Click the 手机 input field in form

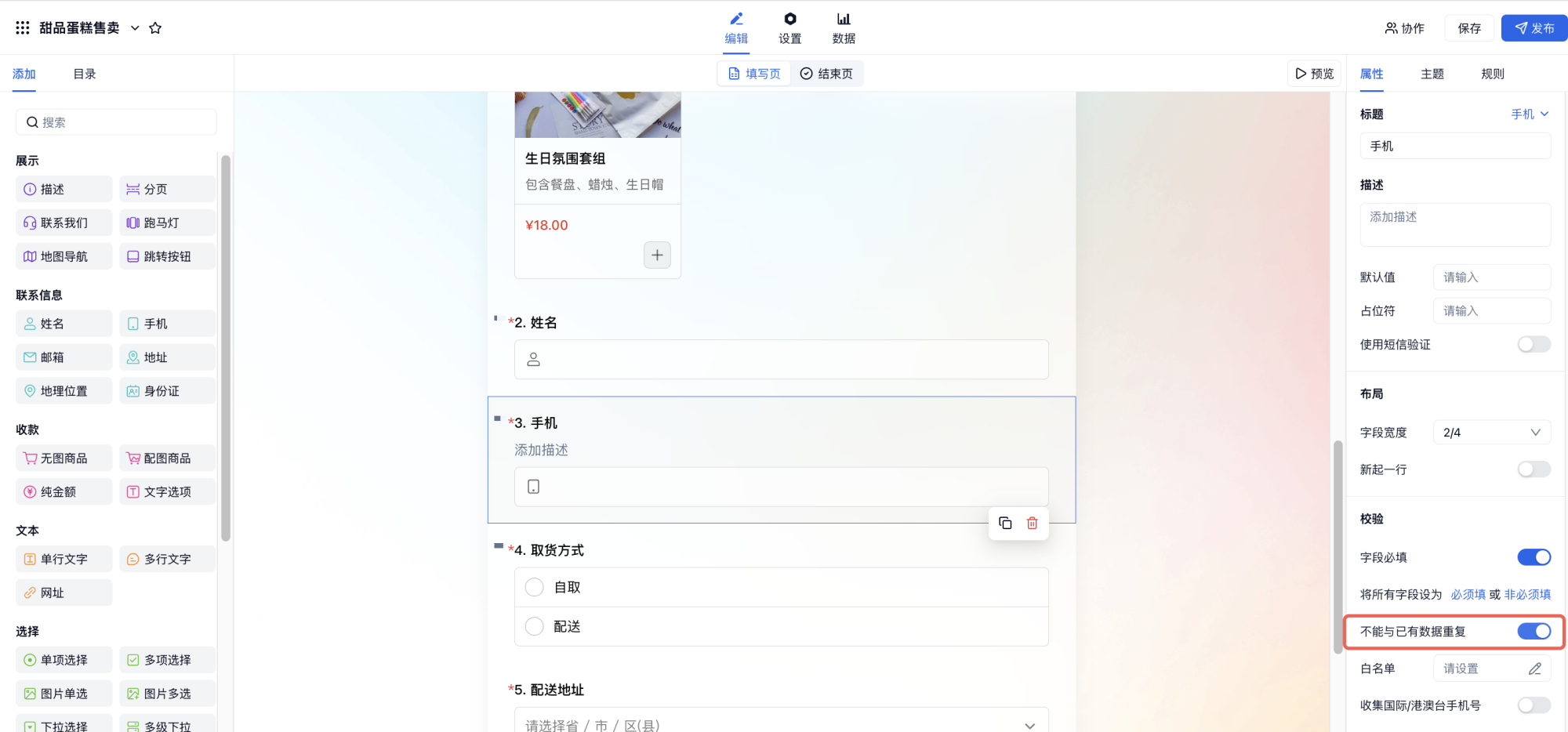tap(782, 487)
